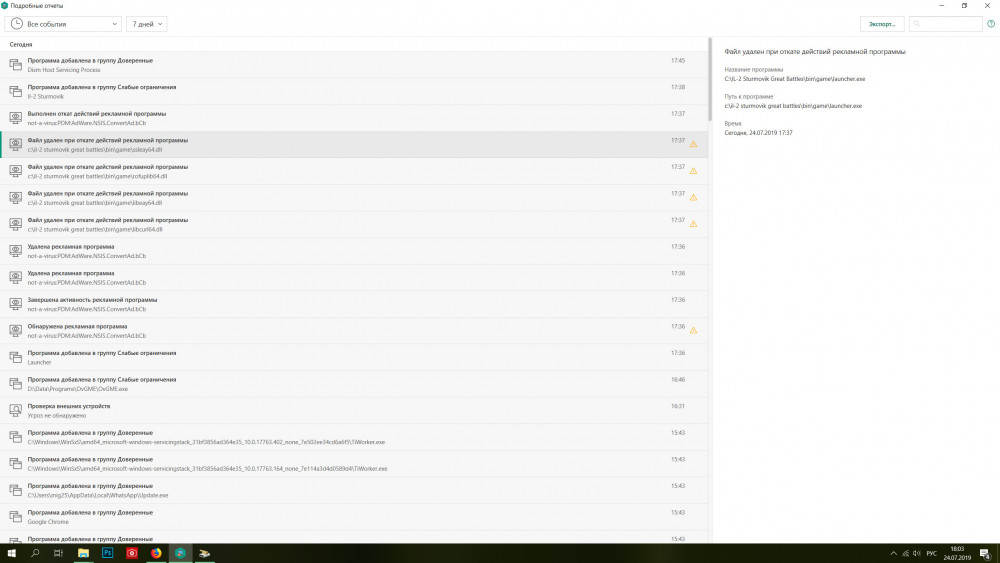Open Task View from taskbar
Screen dimensions: 1000x563
(x=58, y=553)
